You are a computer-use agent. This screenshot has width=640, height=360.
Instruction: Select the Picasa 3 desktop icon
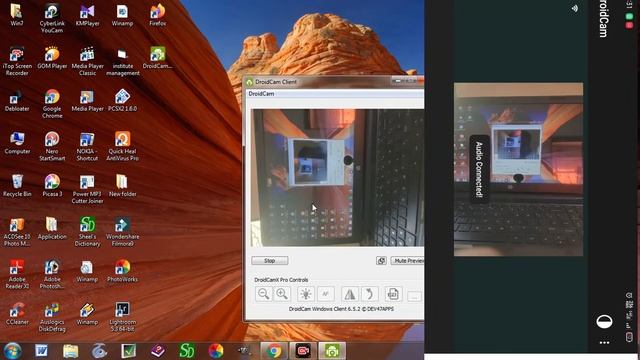52,186
